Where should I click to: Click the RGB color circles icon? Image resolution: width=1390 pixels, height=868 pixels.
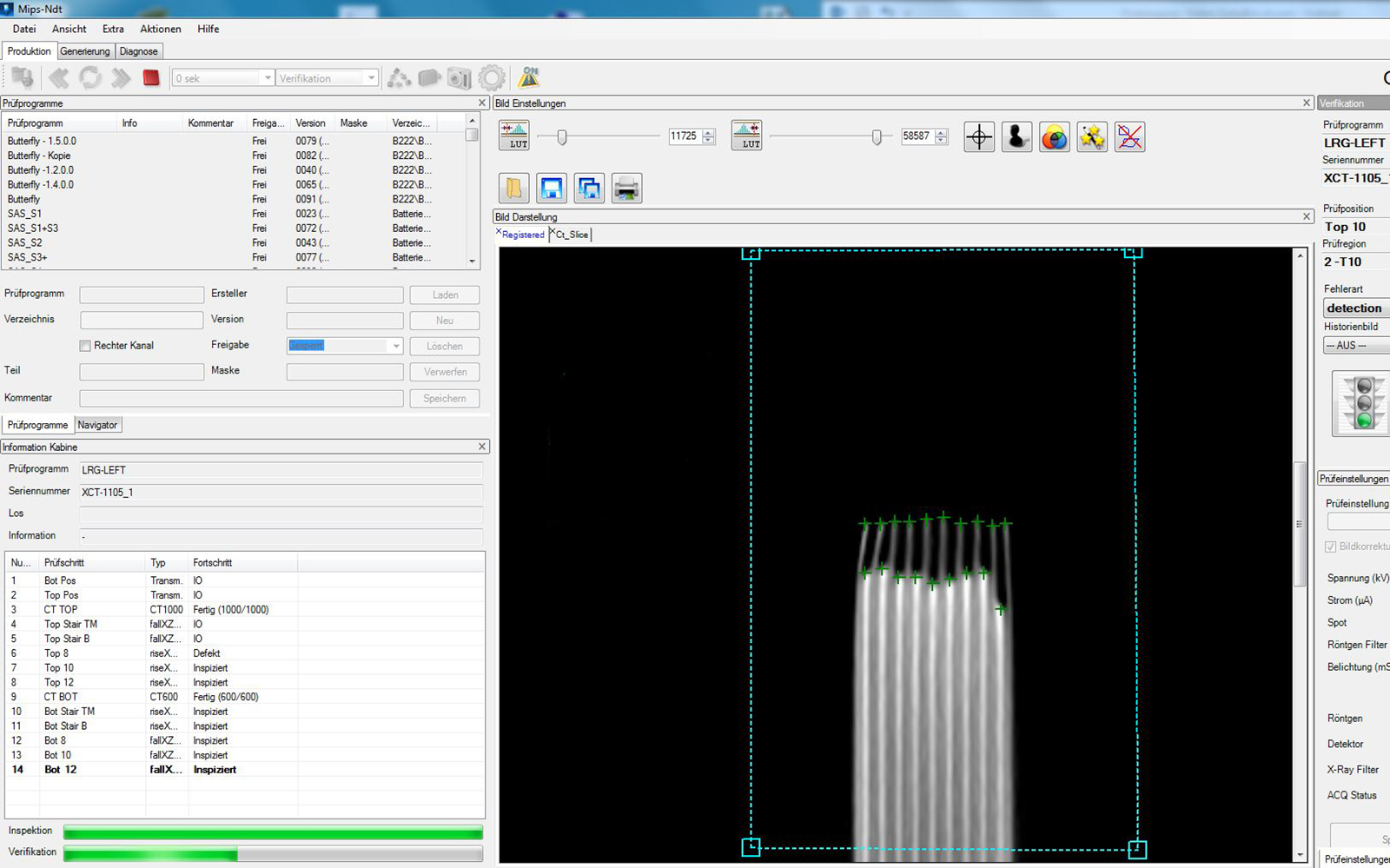[1054, 137]
